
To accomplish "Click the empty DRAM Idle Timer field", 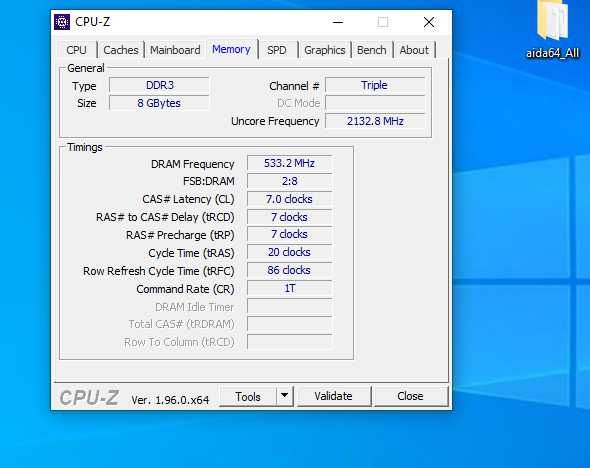I will [x=289, y=307].
